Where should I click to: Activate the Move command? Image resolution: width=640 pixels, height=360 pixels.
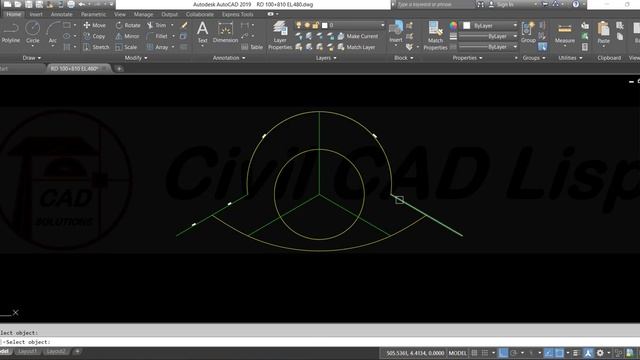(x=95, y=25)
